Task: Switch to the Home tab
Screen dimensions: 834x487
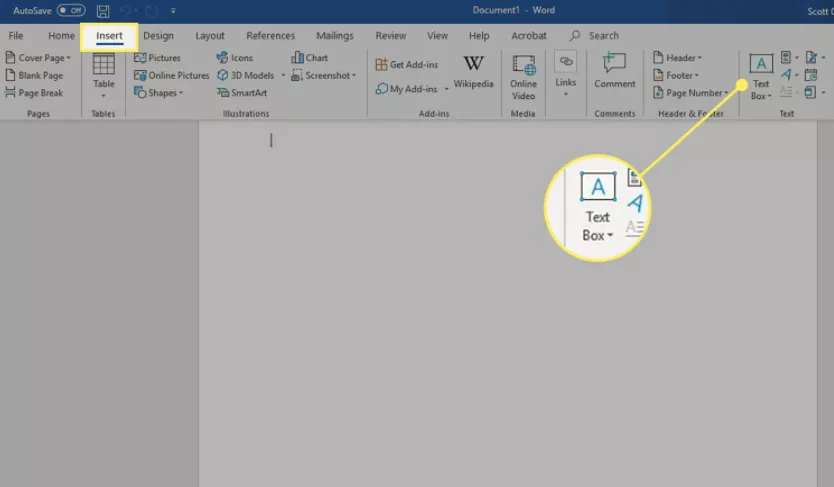Action: pos(61,36)
